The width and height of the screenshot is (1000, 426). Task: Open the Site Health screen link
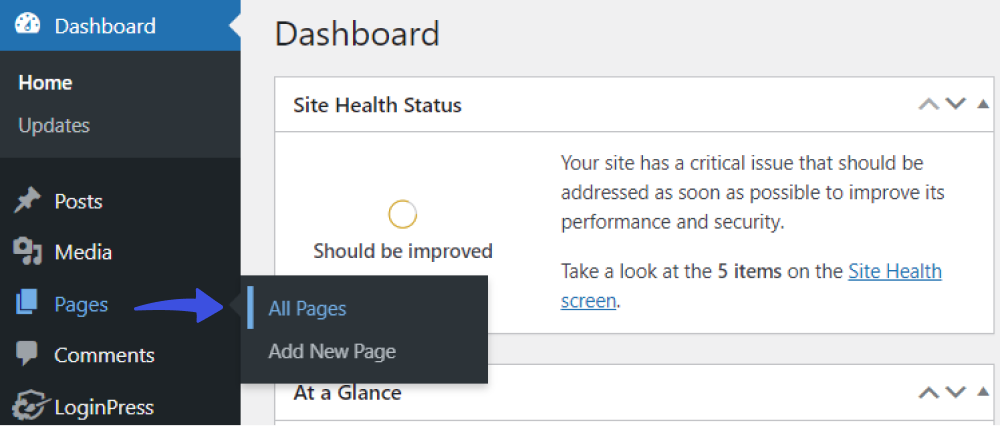(x=751, y=286)
